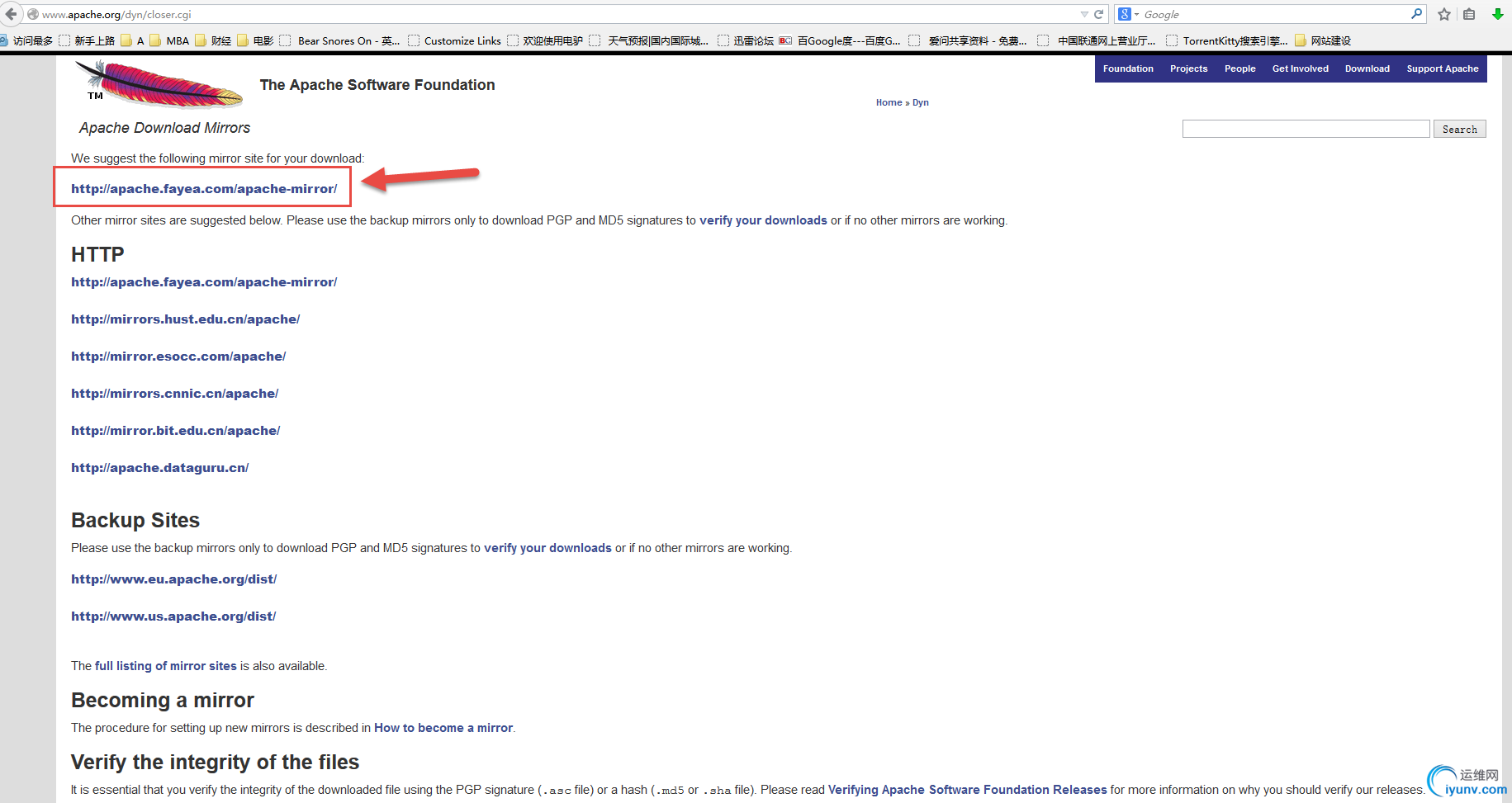Open the bookmarks list icon

click(x=1469, y=14)
